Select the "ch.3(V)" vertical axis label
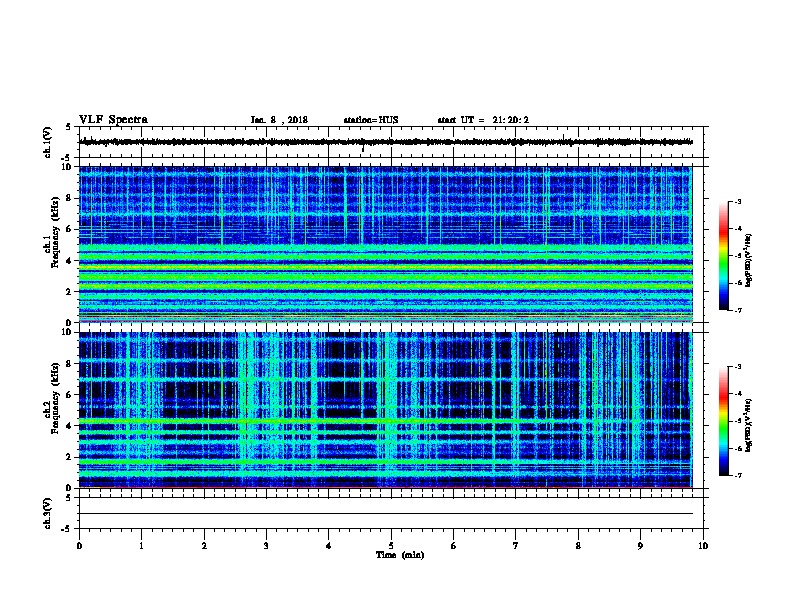 [x=48, y=513]
